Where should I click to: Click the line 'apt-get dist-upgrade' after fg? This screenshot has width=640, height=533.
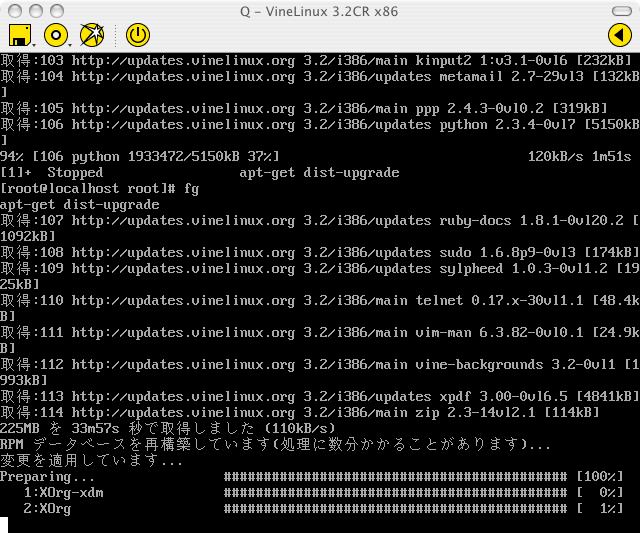(80, 204)
